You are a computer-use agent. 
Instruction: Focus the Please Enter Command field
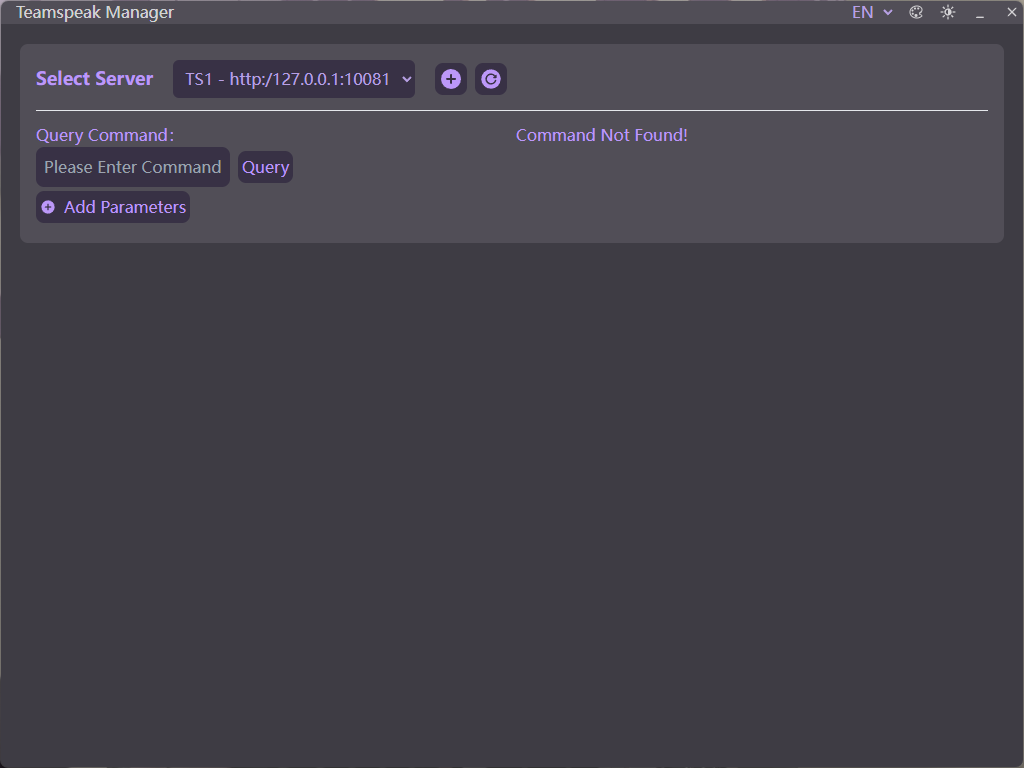coord(133,167)
